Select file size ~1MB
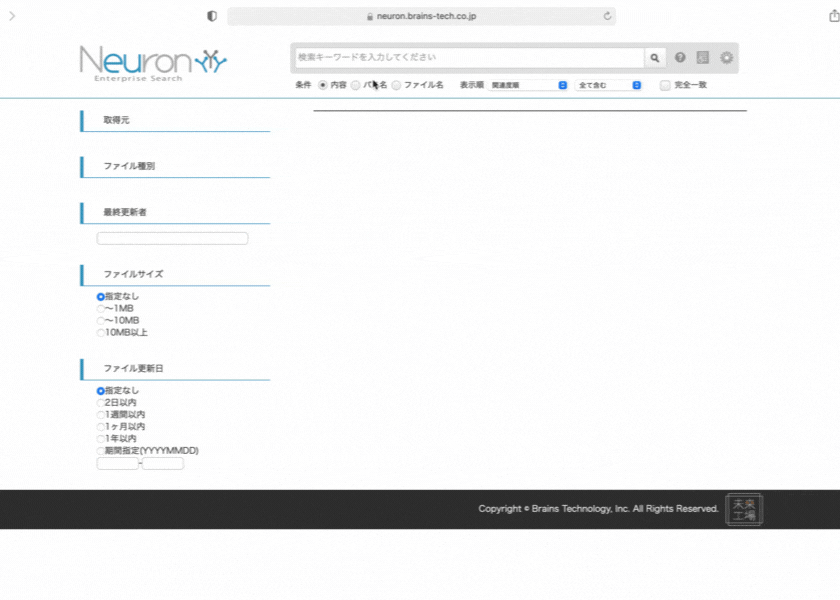Image resolution: width=840 pixels, height=600 pixels. click(101, 309)
